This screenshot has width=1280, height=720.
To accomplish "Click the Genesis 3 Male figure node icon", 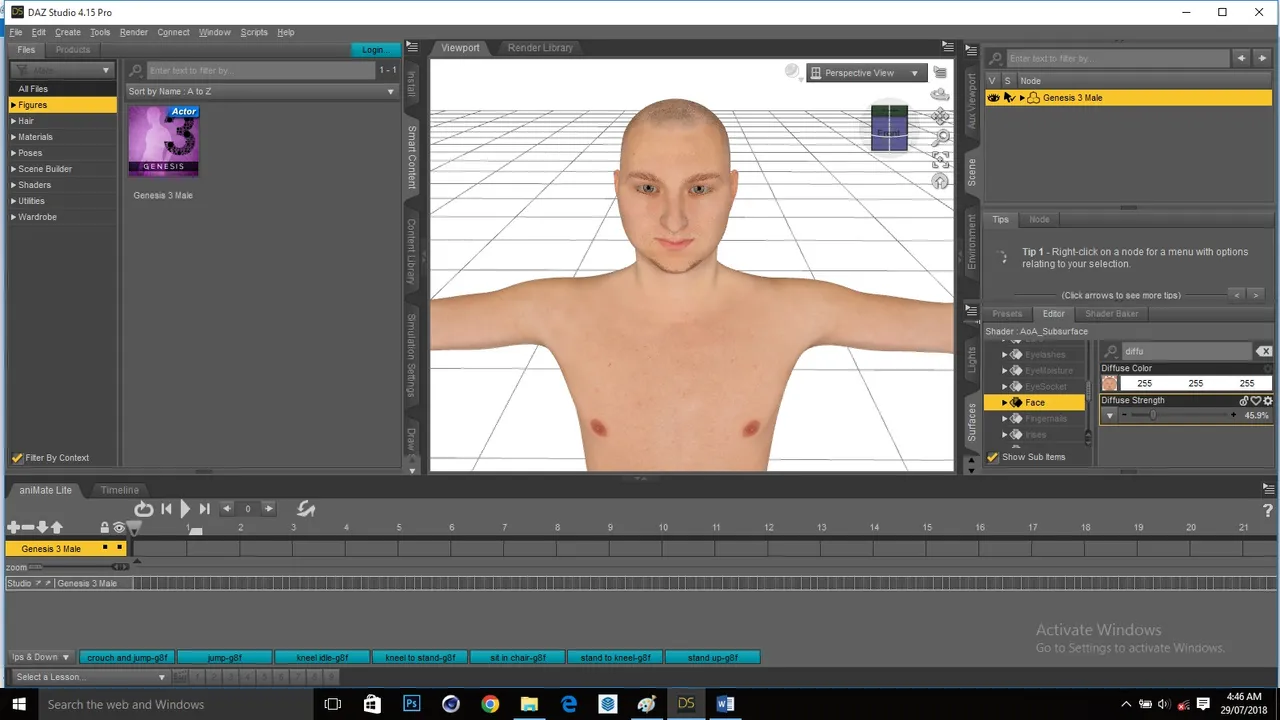I will 1034,98.
